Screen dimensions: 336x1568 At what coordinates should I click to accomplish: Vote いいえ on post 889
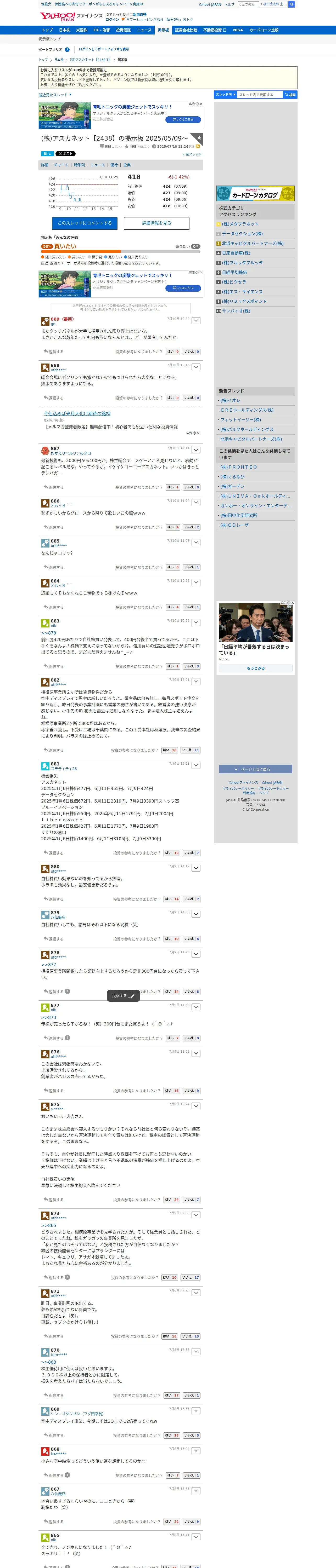click(x=192, y=351)
